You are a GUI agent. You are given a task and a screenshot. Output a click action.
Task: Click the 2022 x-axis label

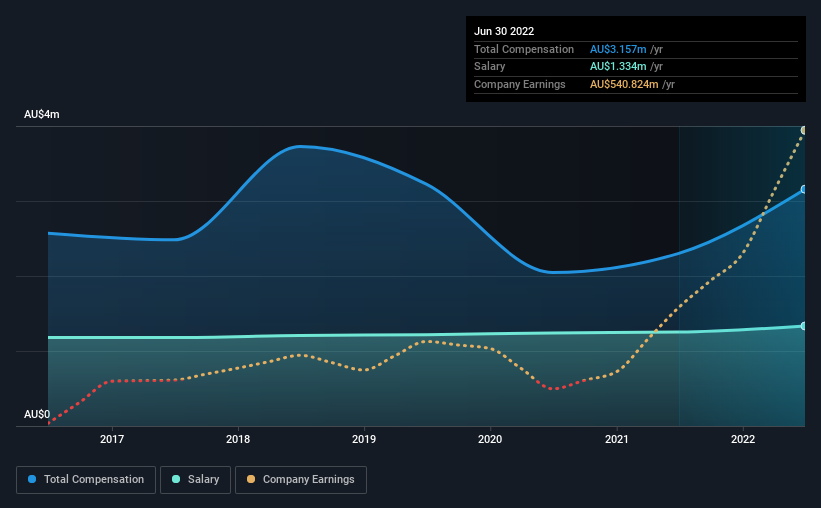(743, 439)
